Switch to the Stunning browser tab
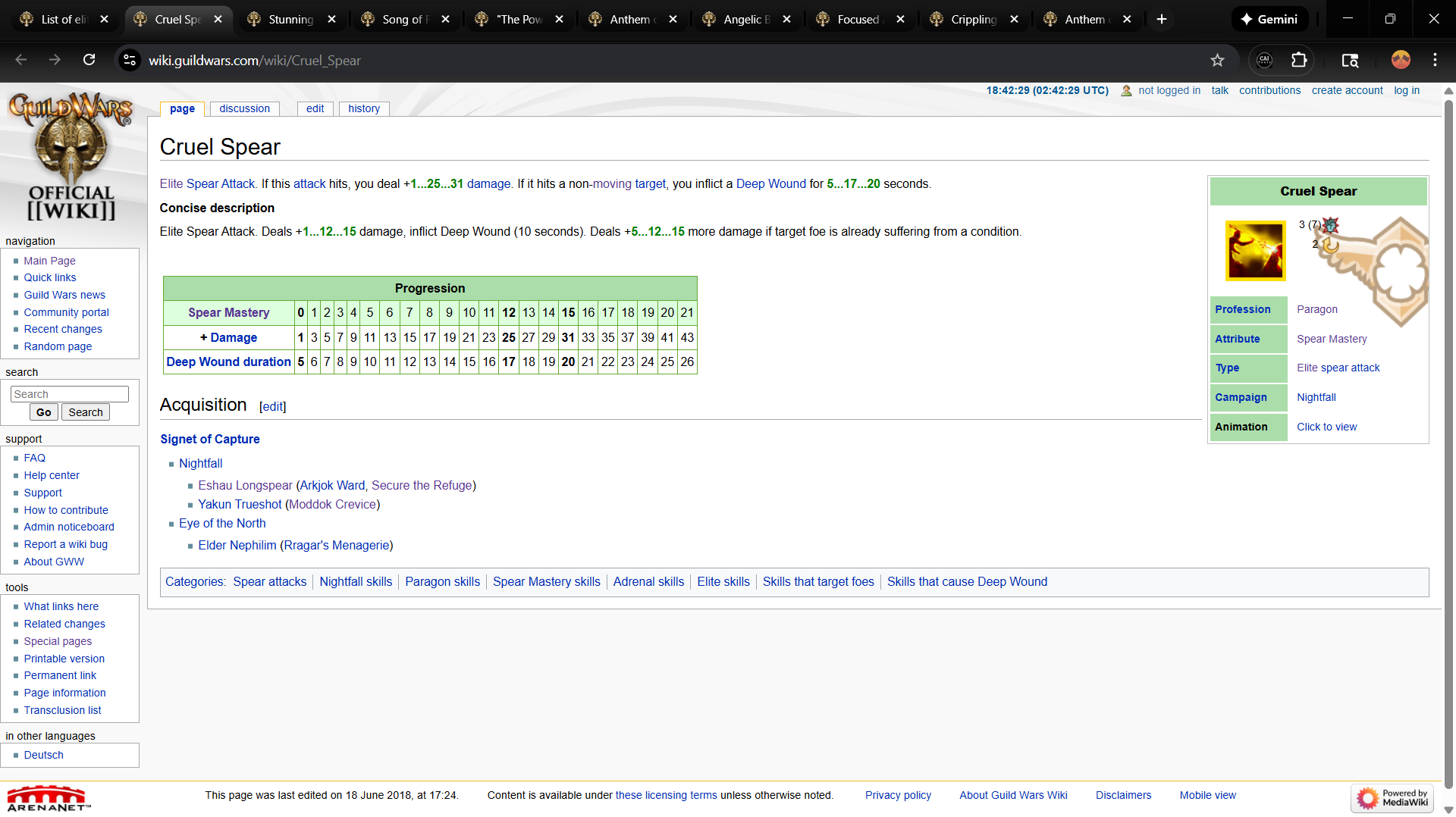Viewport: 1456px width, 817px height. tap(291, 19)
